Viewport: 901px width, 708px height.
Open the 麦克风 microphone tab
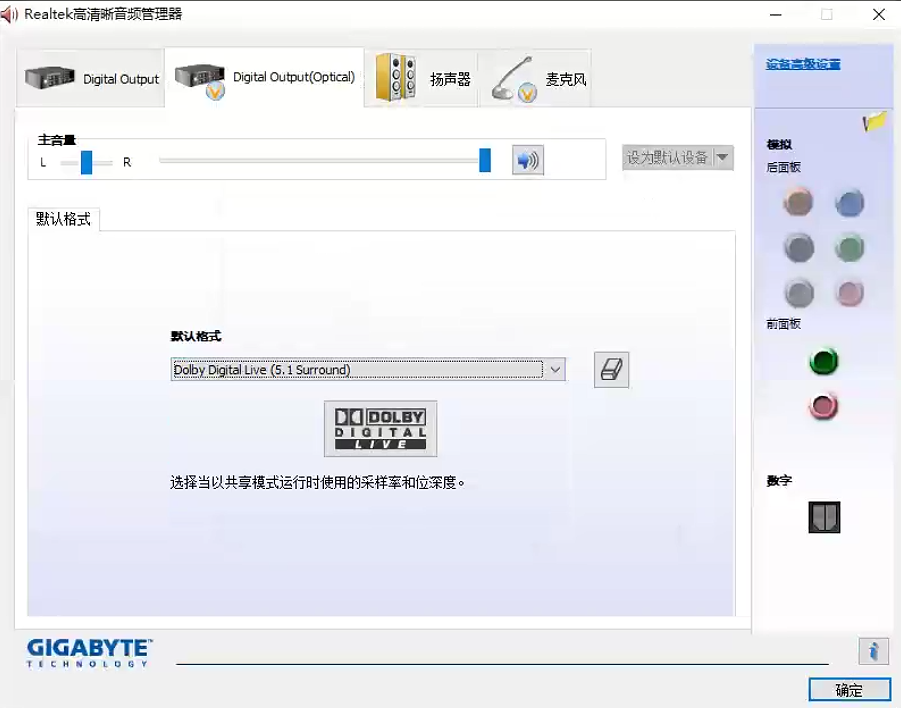point(536,78)
